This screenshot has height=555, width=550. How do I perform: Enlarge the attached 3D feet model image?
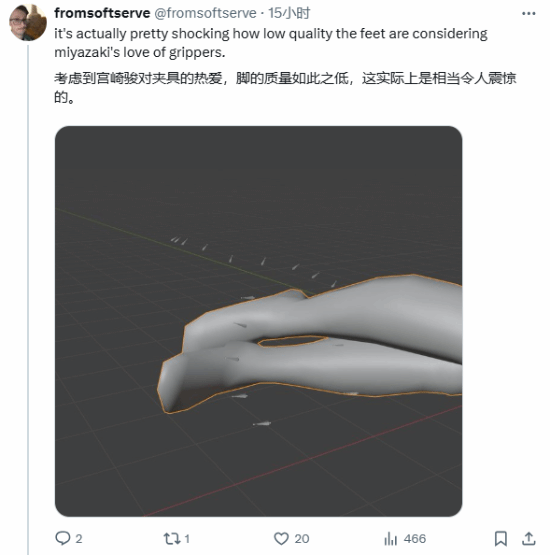pyautogui.click(x=258, y=321)
